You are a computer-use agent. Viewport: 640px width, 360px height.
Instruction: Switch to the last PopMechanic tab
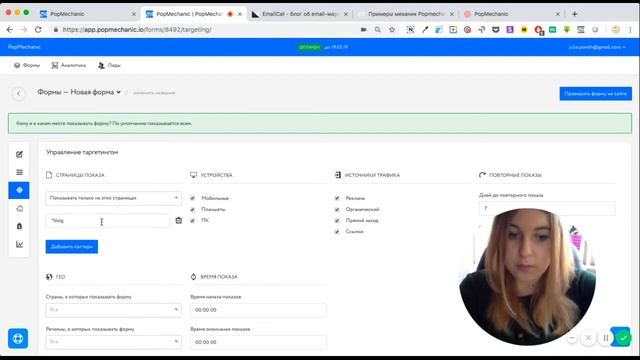(x=512, y=14)
